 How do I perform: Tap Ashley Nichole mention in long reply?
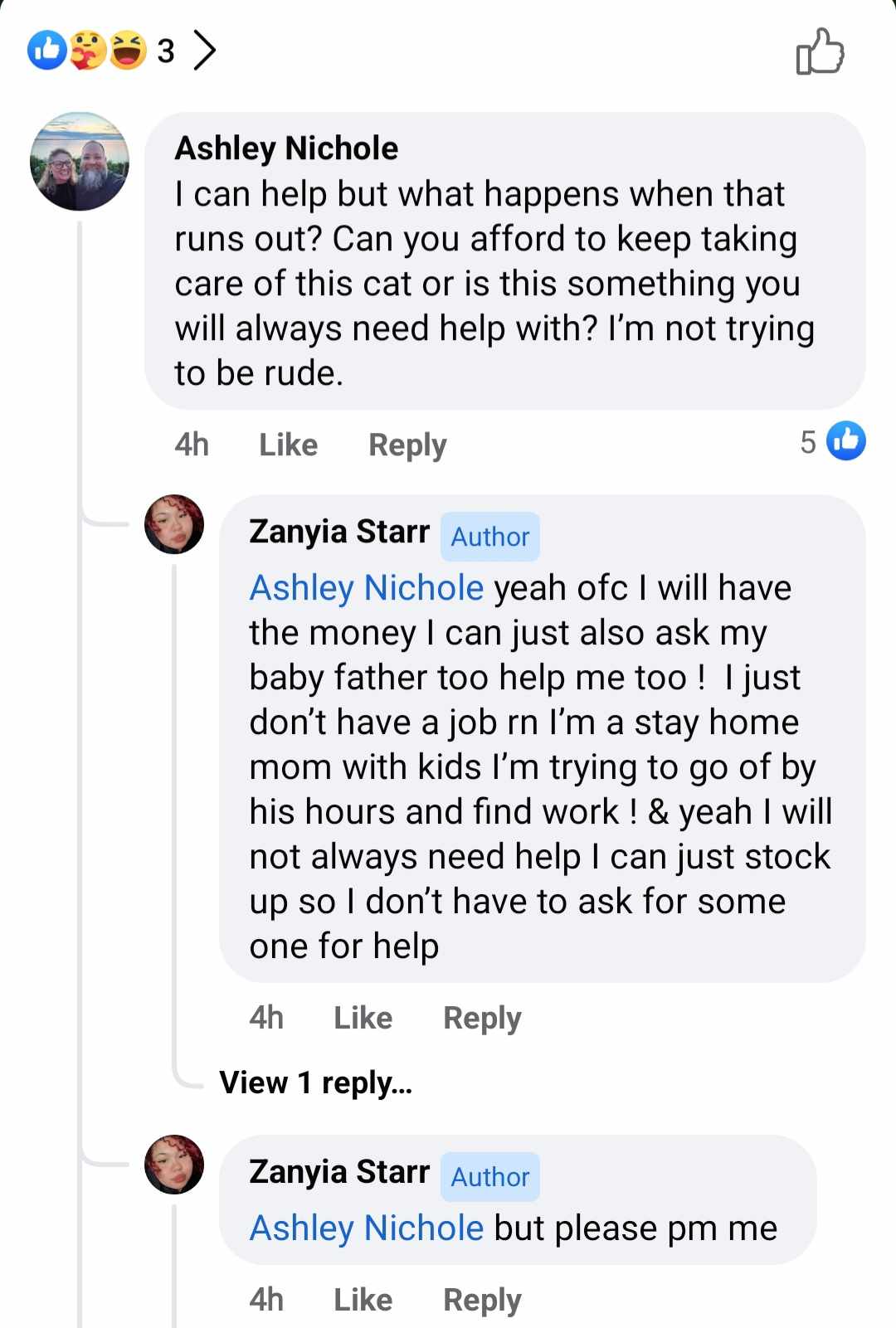(366, 588)
